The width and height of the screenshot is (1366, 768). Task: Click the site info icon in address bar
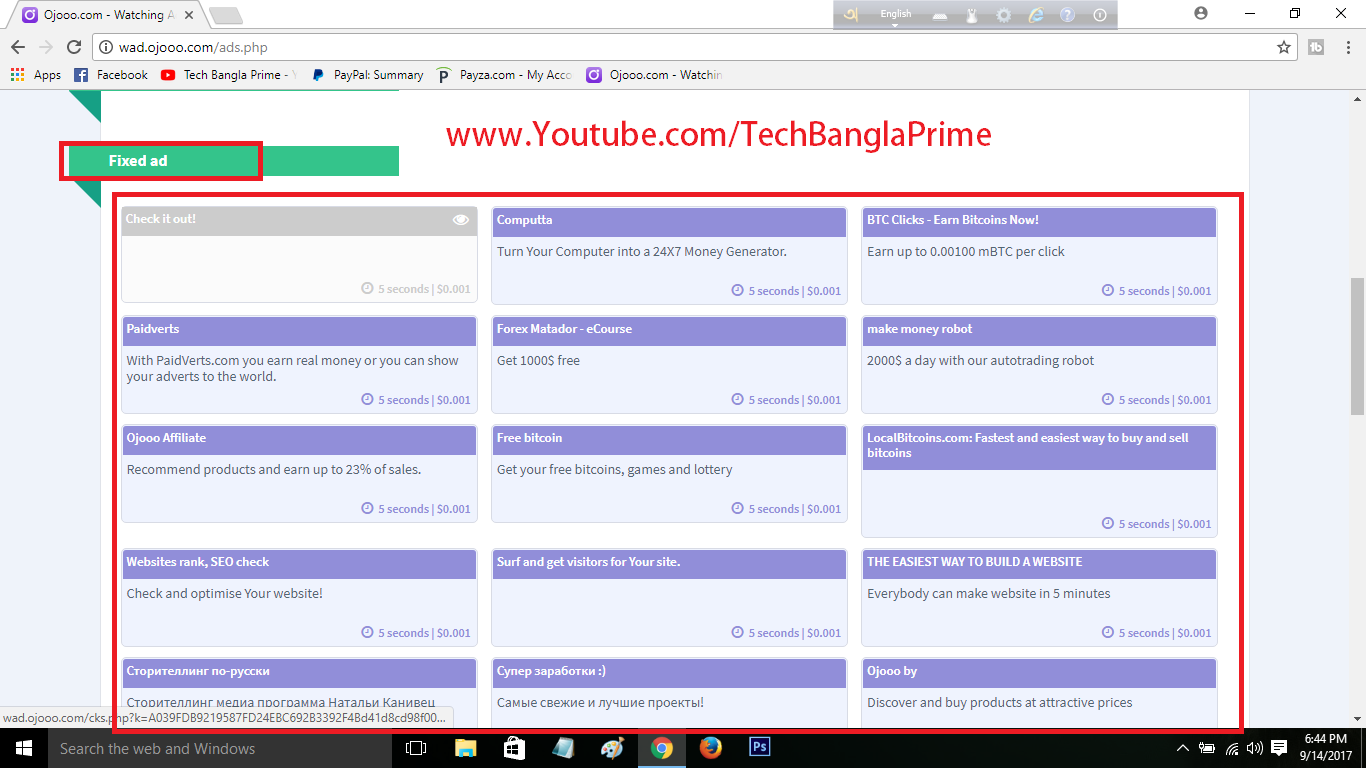coord(106,47)
